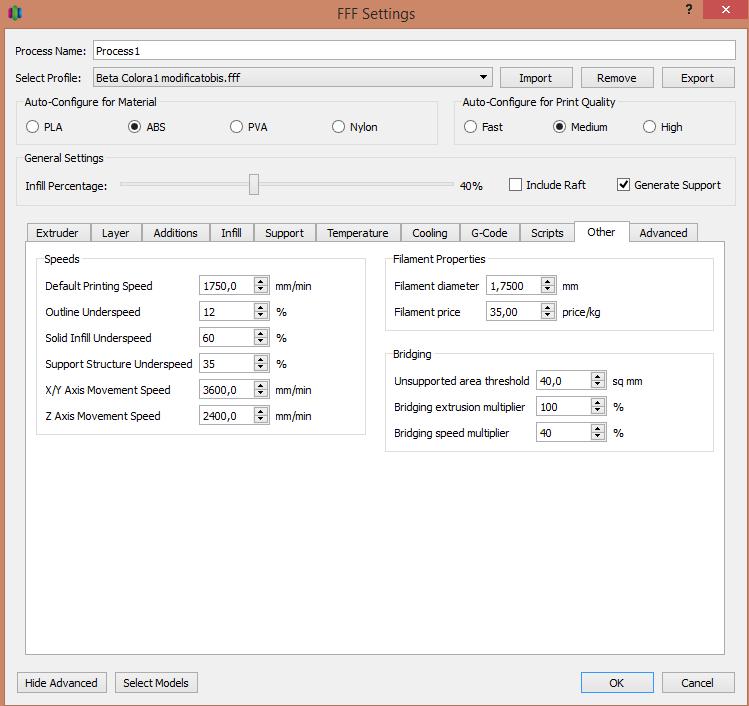Viewport: 749px width, 706px height.
Task: Increase Filament diameter using up arrow
Action: (x=547, y=282)
